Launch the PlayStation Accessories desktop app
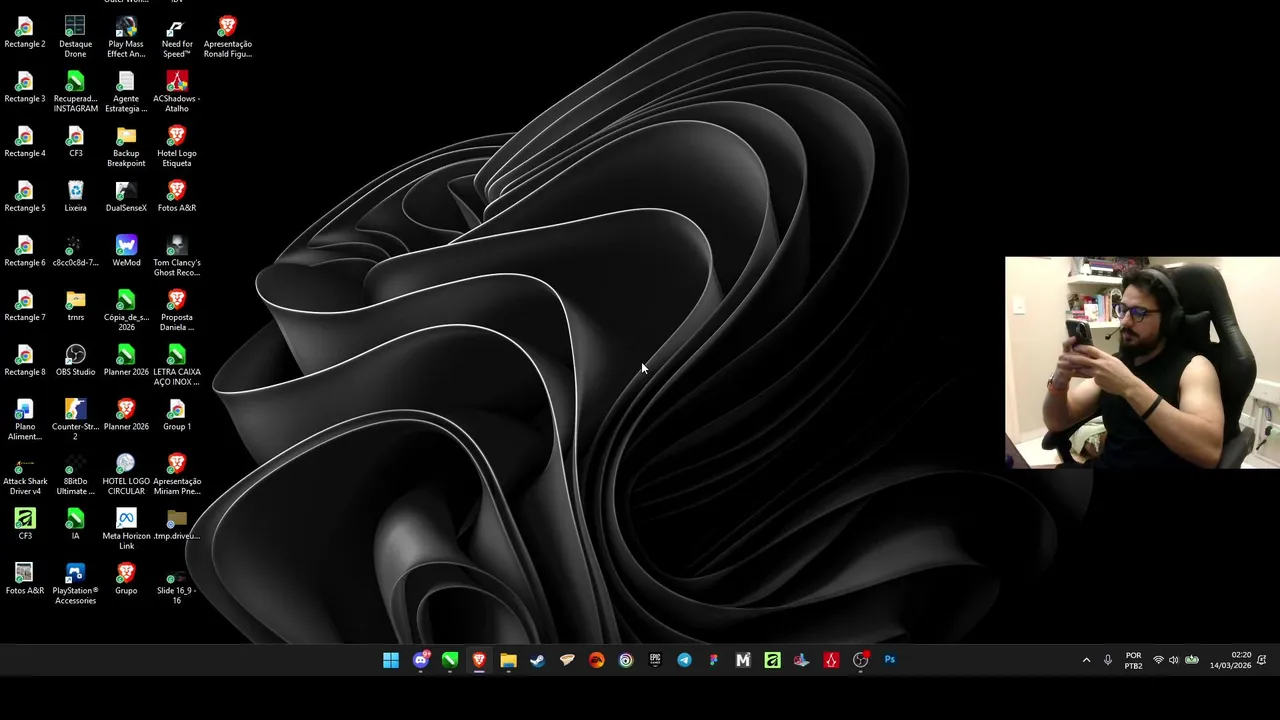 (x=75, y=583)
